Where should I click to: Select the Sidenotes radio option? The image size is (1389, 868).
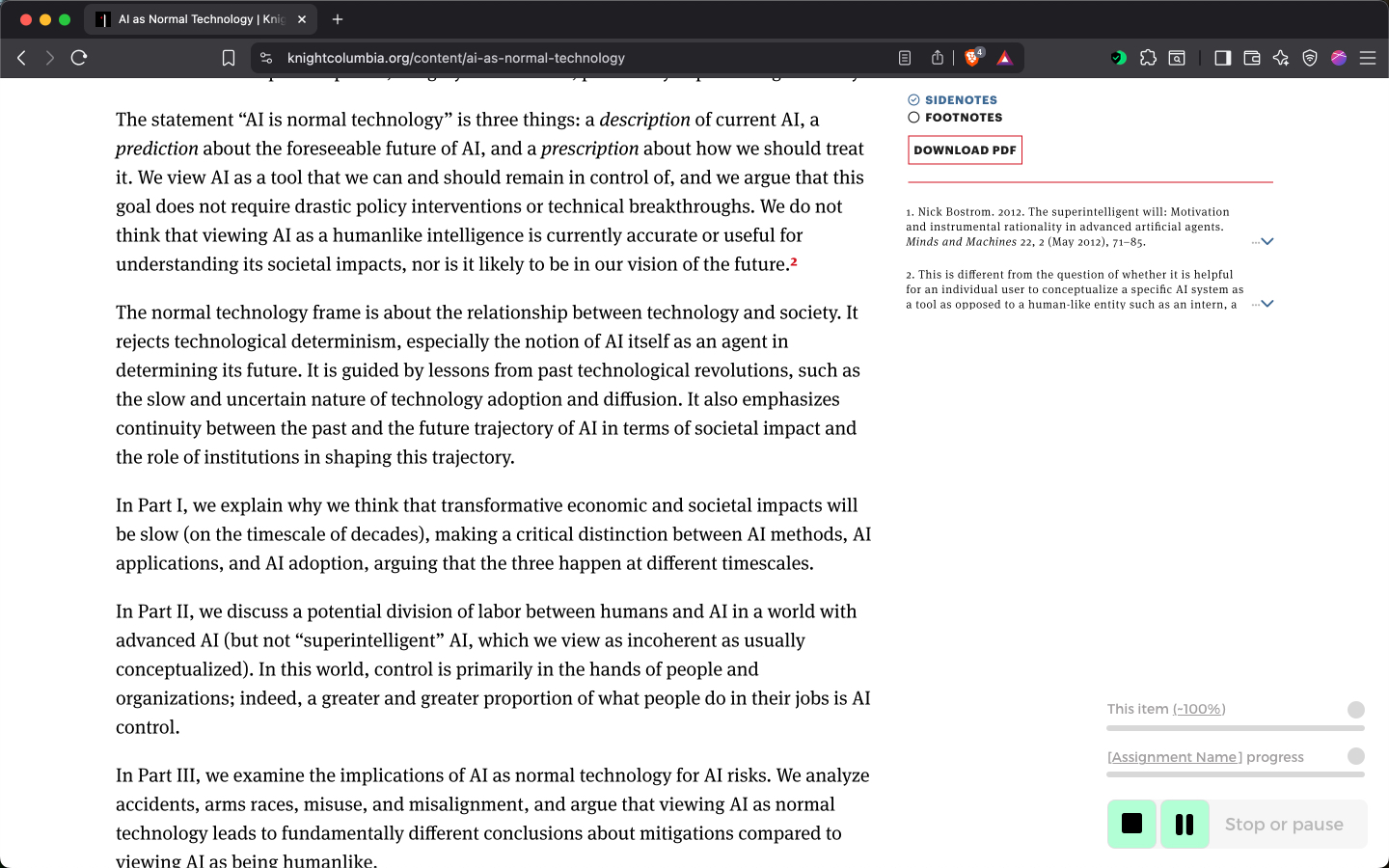[913, 99]
